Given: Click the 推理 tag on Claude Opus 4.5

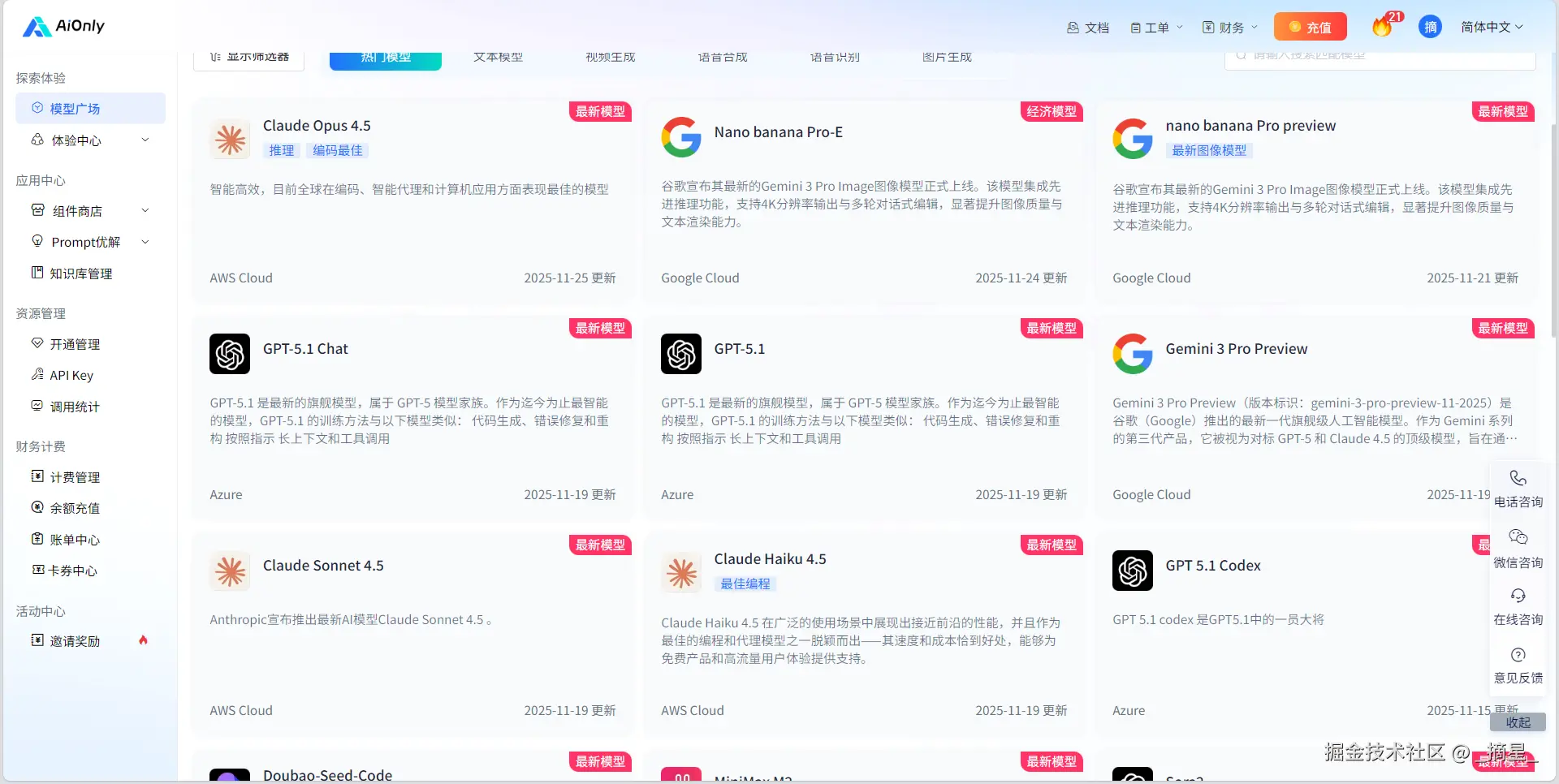Looking at the screenshot, I should tap(282, 150).
